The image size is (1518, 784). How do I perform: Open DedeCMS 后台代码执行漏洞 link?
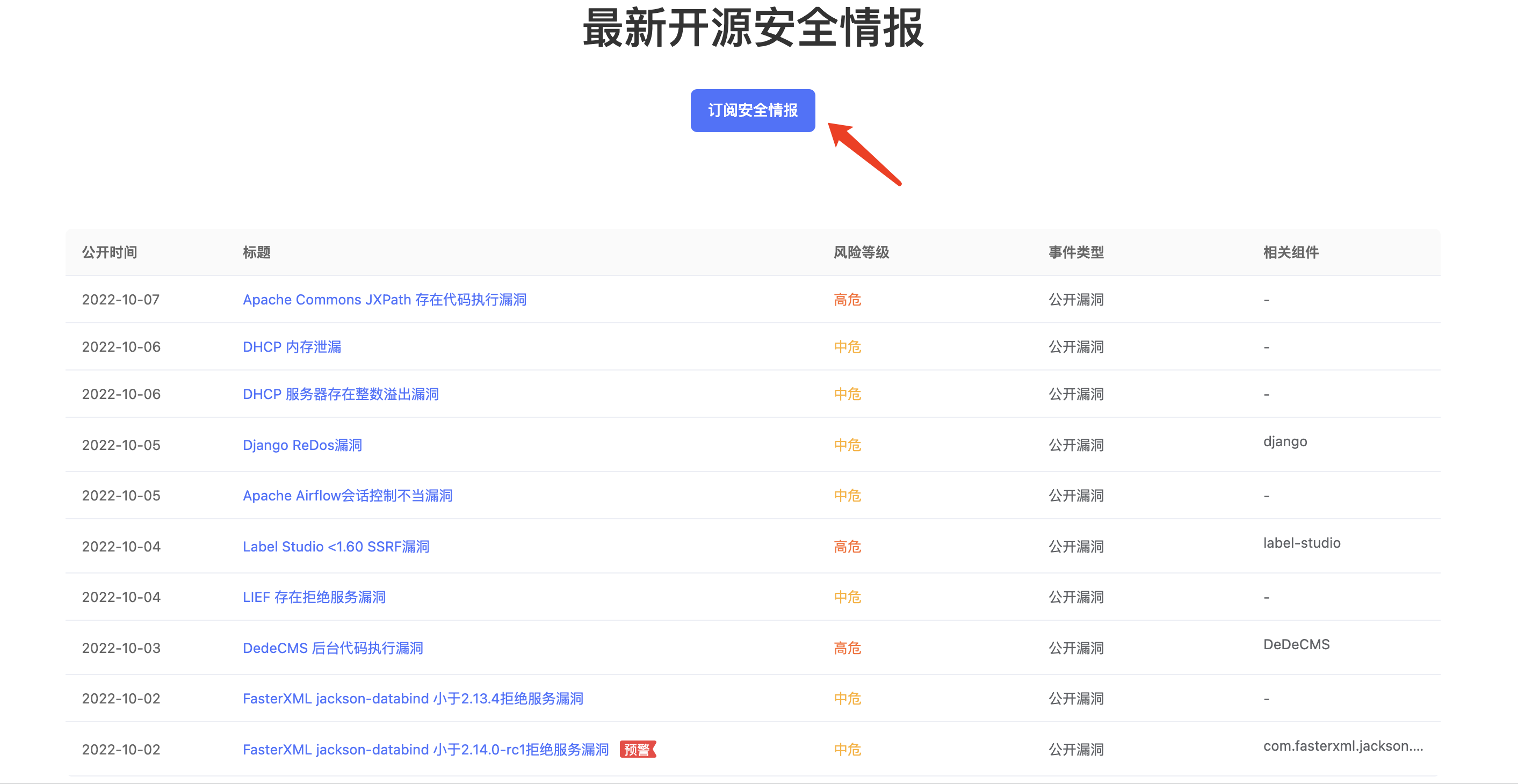tap(333, 648)
